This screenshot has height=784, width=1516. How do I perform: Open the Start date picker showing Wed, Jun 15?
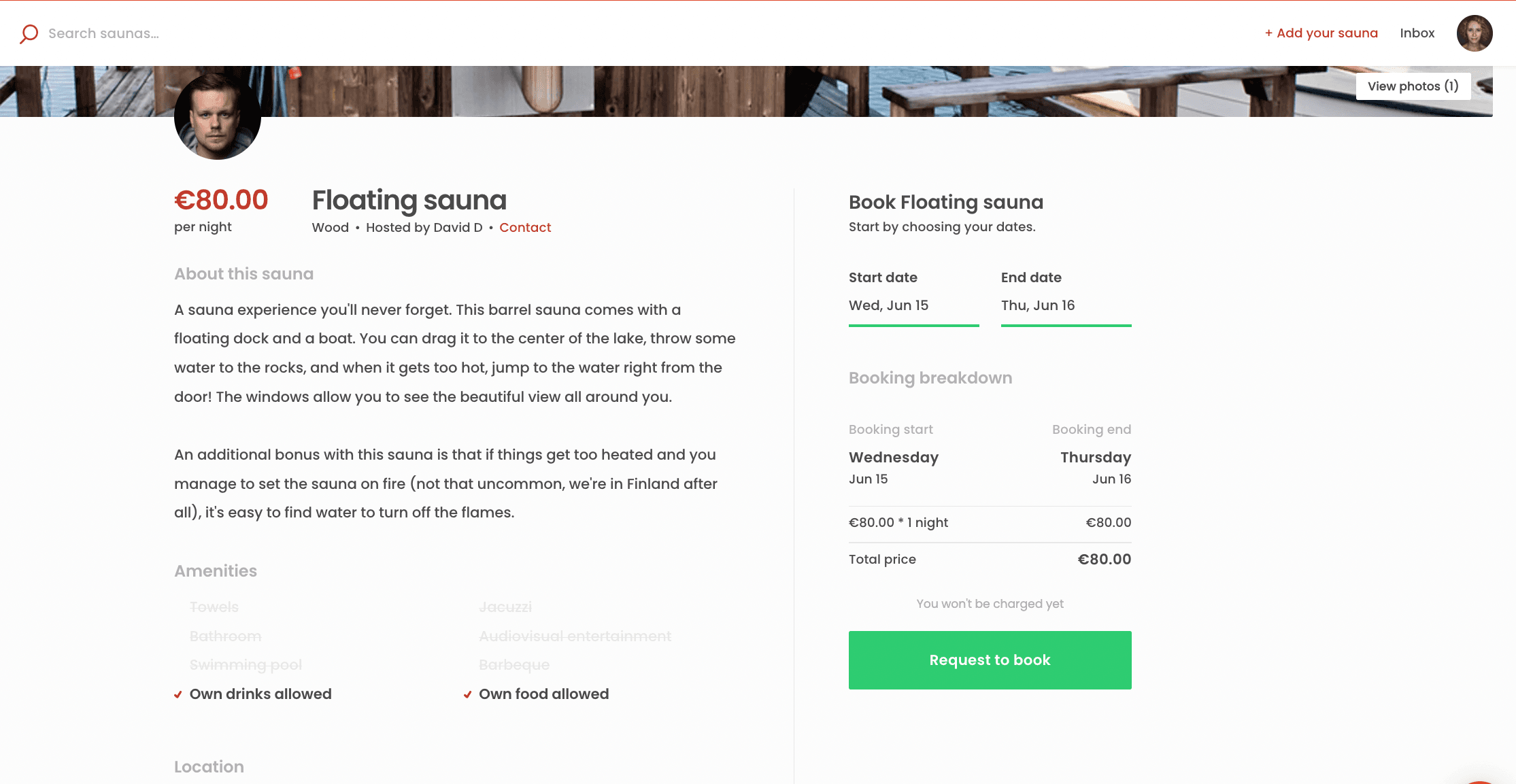pos(913,305)
